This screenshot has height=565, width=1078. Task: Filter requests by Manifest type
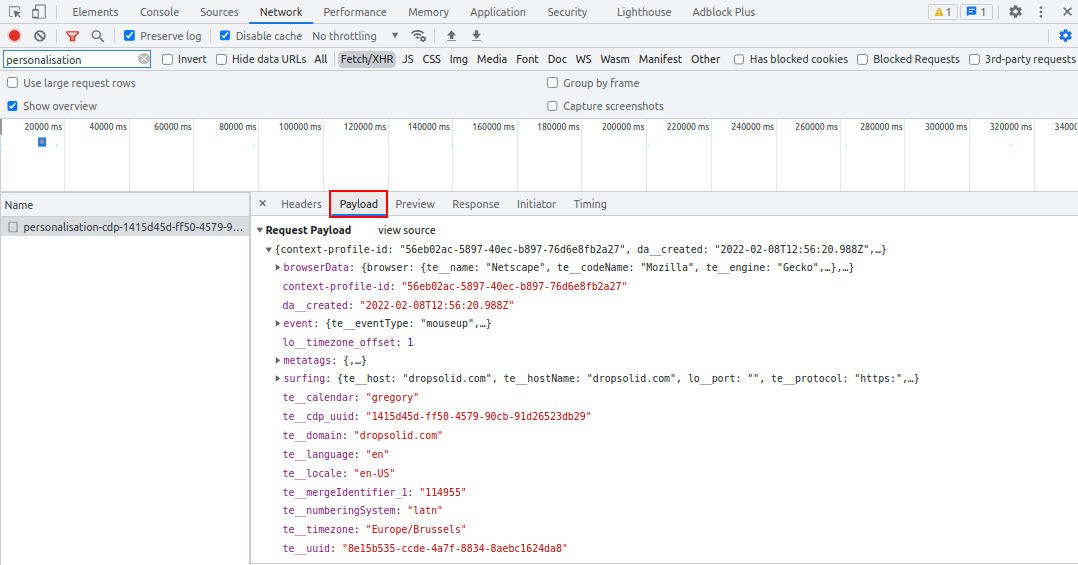coord(660,59)
